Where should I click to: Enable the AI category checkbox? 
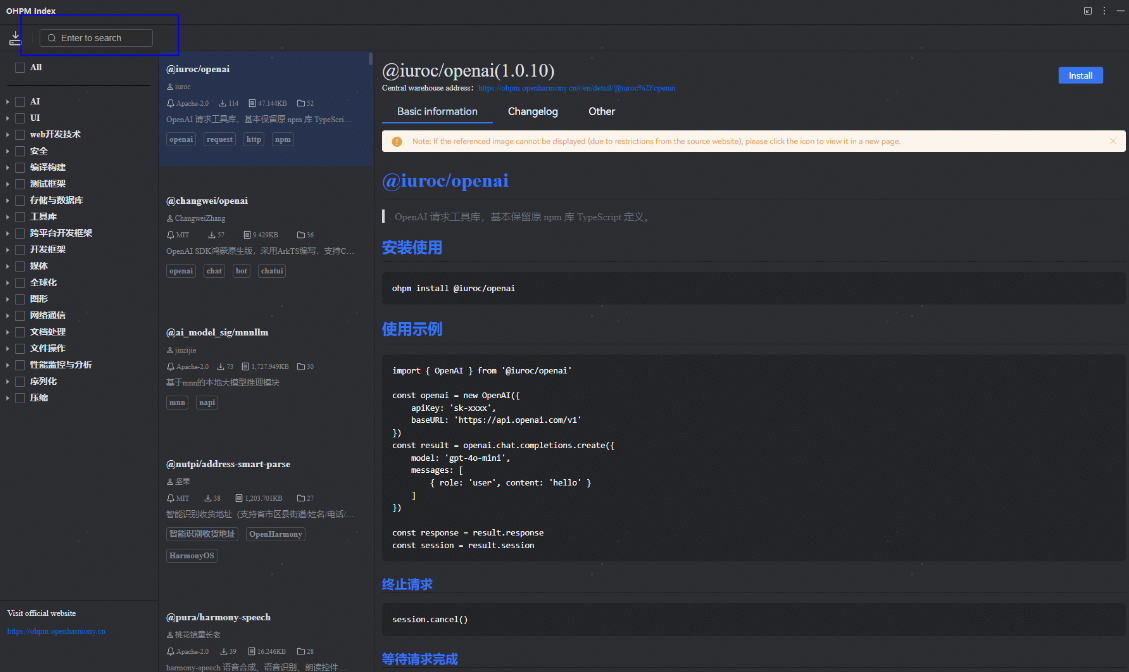[x=20, y=102]
